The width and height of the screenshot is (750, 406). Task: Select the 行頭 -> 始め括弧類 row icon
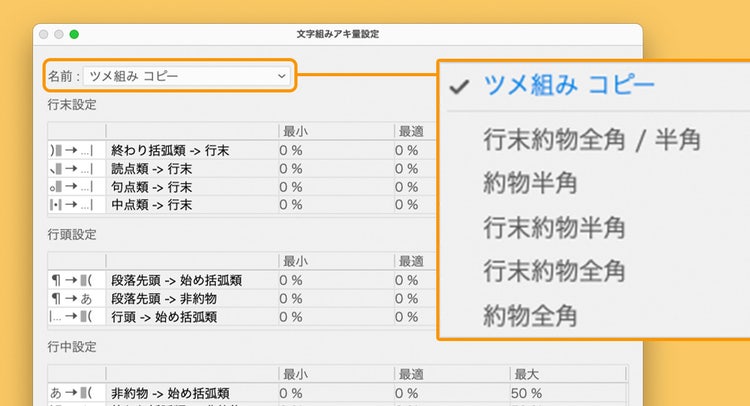click(76, 316)
